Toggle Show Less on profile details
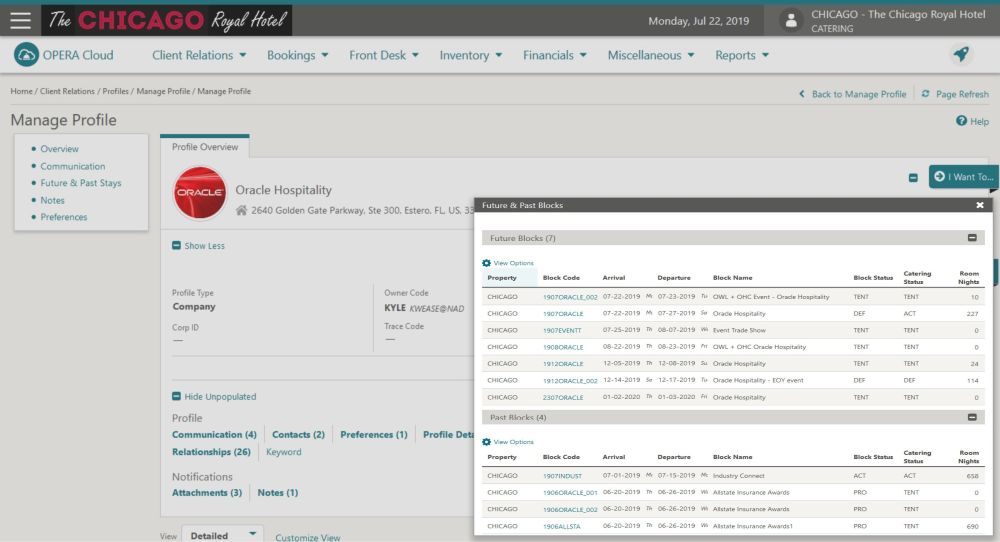 click(198, 245)
